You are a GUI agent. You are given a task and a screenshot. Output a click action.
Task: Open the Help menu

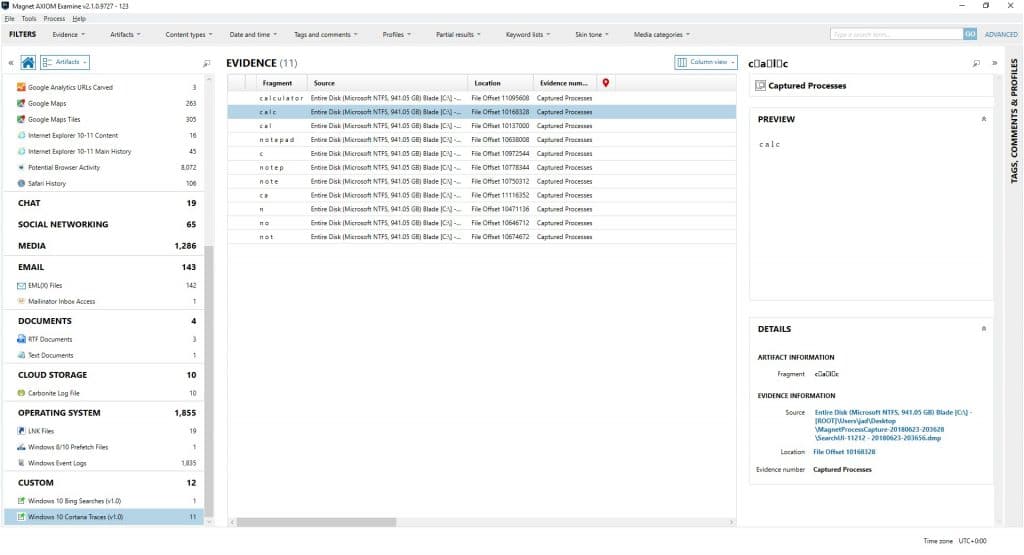point(79,19)
